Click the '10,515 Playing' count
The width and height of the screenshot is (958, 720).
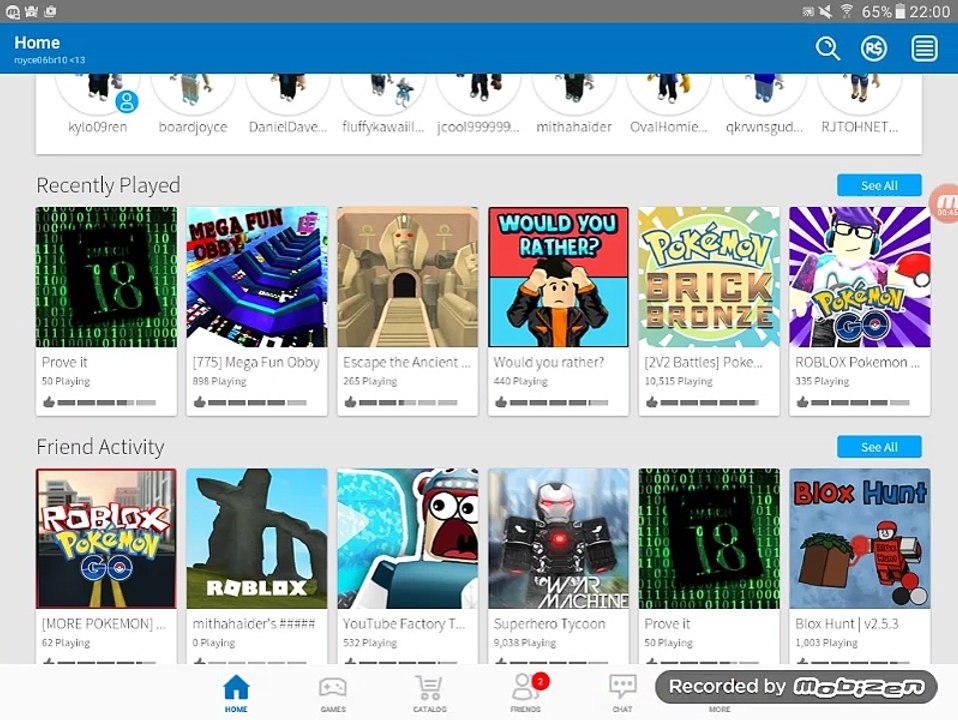(x=678, y=381)
